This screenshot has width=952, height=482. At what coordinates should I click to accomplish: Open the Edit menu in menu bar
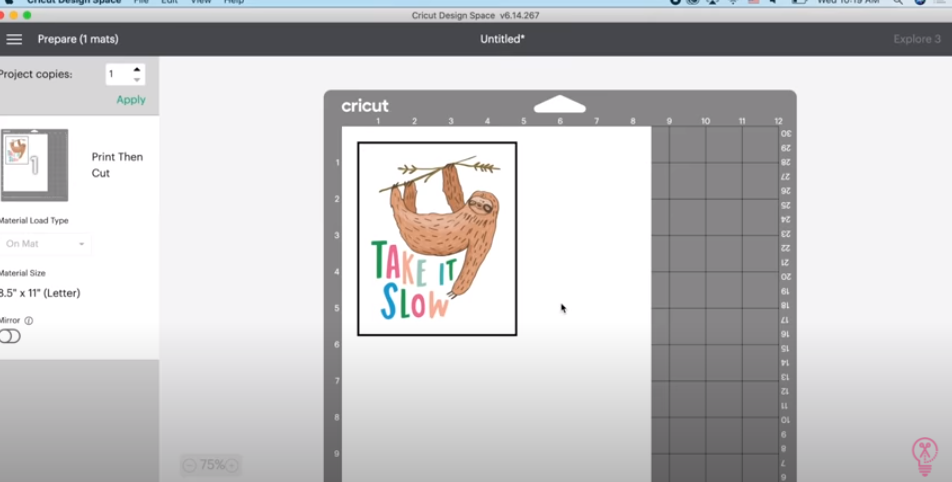pyautogui.click(x=169, y=2)
